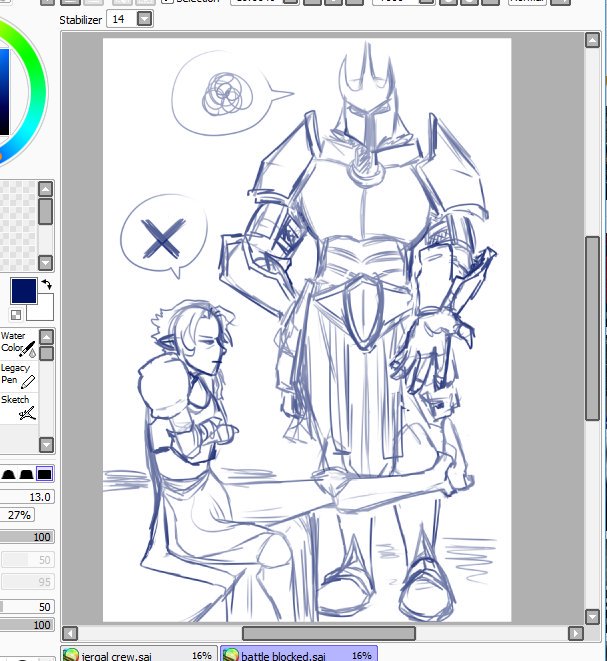This screenshot has width=607, height=661.
Task: Select the middle brush edge shape
Action: point(27,474)
